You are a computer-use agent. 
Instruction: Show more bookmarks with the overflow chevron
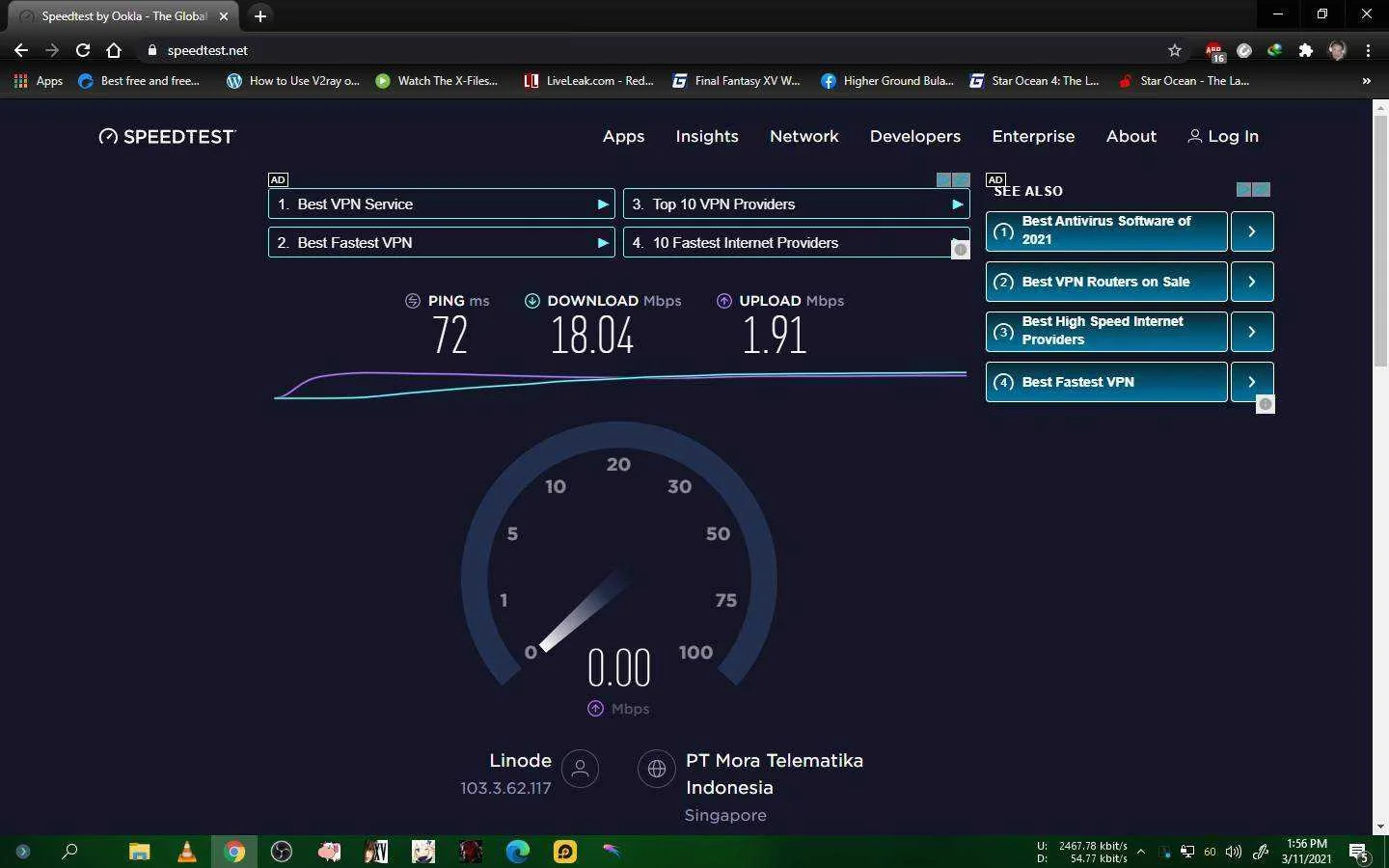pyautogui.click(x=1366, y=81)
